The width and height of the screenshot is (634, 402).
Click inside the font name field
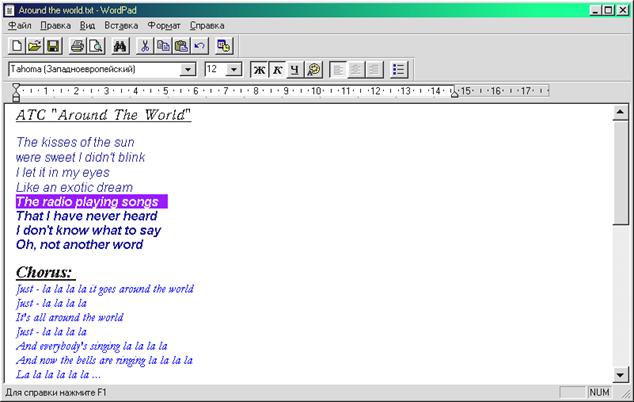[94, 70]
